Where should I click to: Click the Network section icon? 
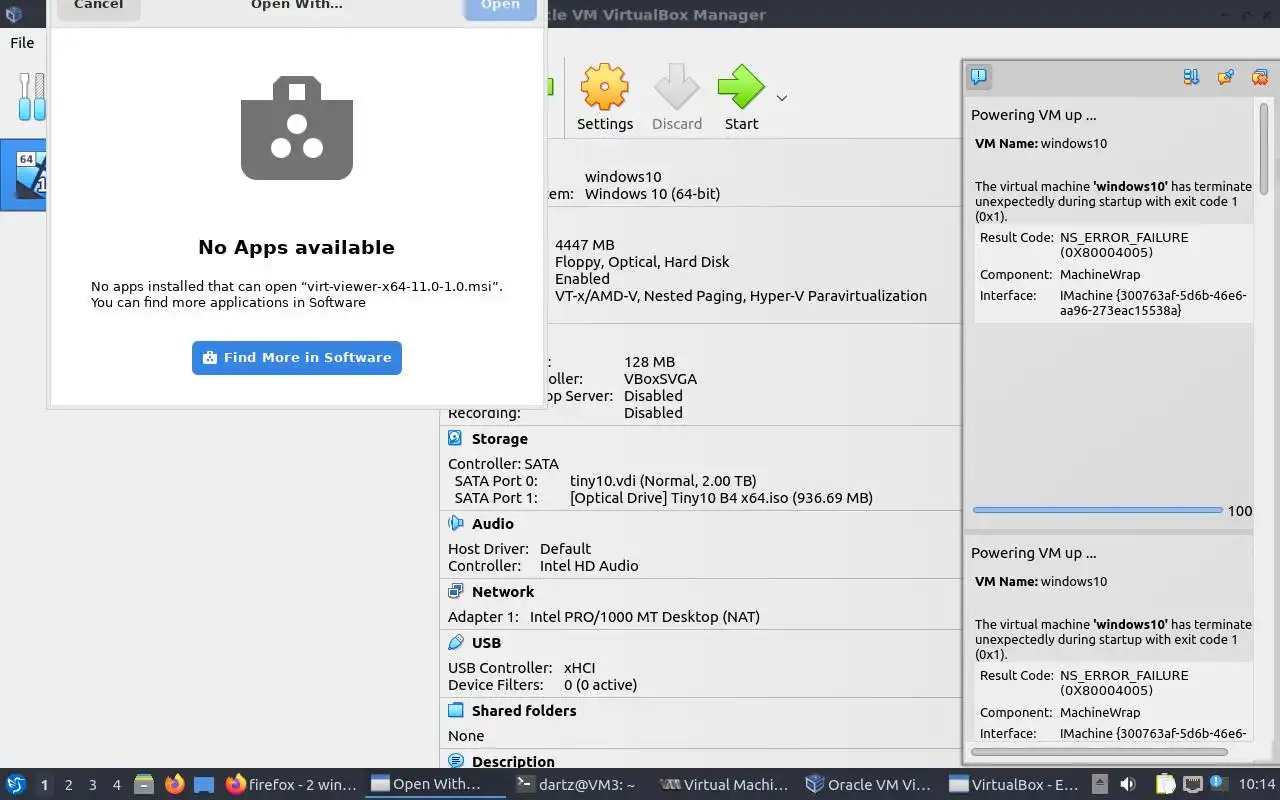tap(455, 591)
